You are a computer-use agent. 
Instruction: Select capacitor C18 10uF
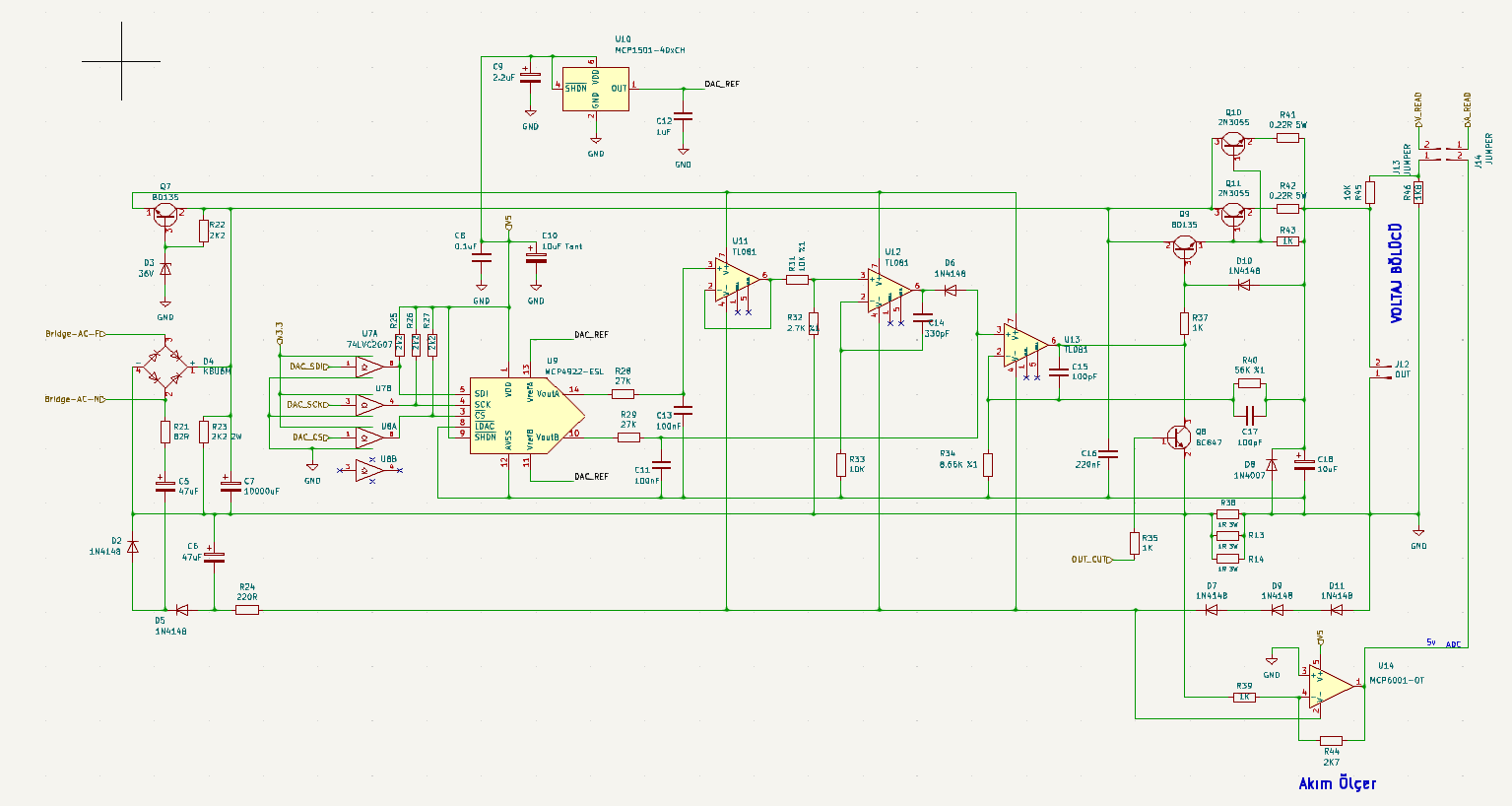1303,463
